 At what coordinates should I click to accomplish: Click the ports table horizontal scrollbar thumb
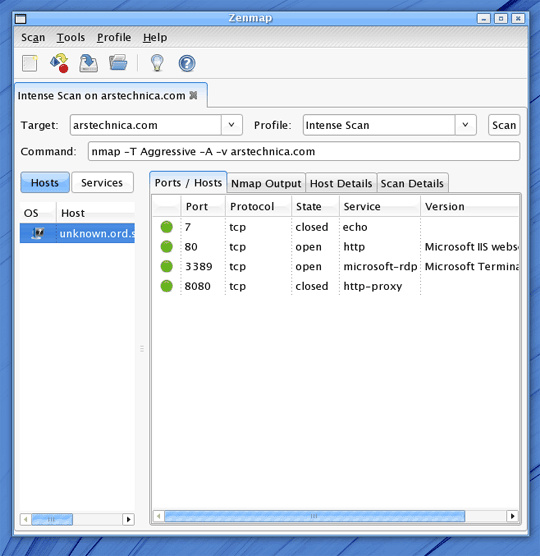coord(314,516)
